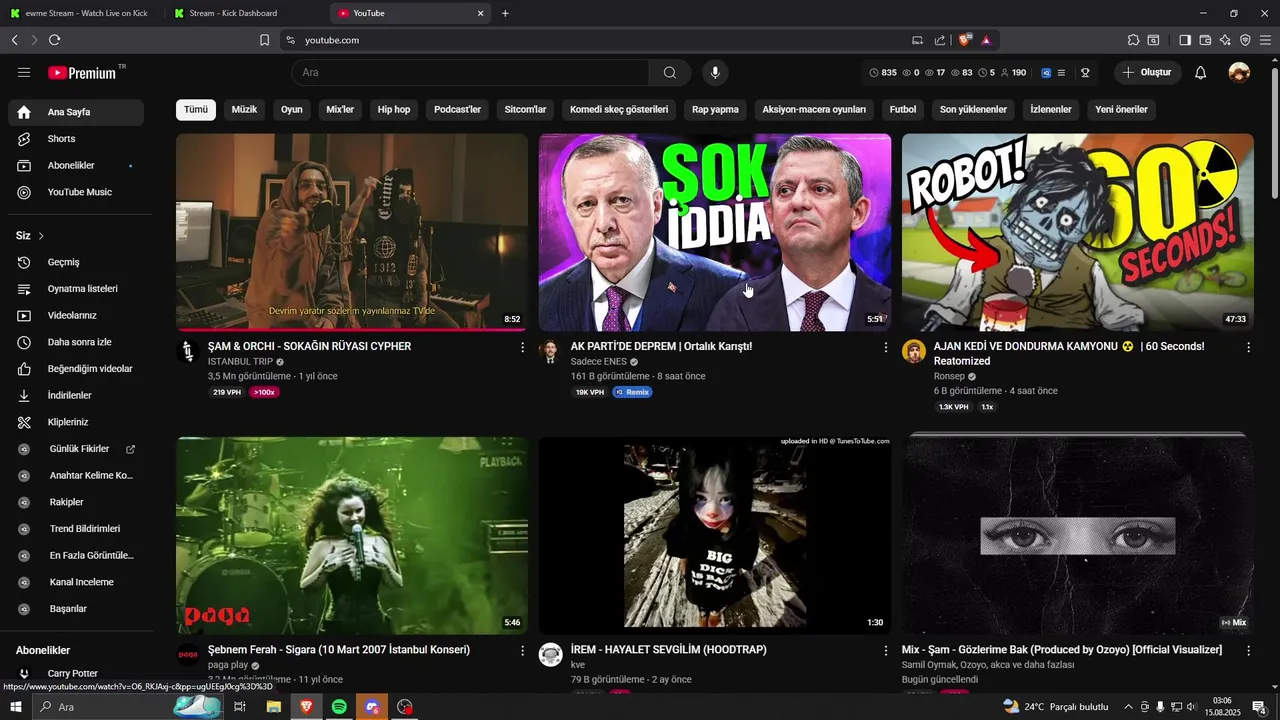Start voice search with the microphone icon

[x=714, y=72]
